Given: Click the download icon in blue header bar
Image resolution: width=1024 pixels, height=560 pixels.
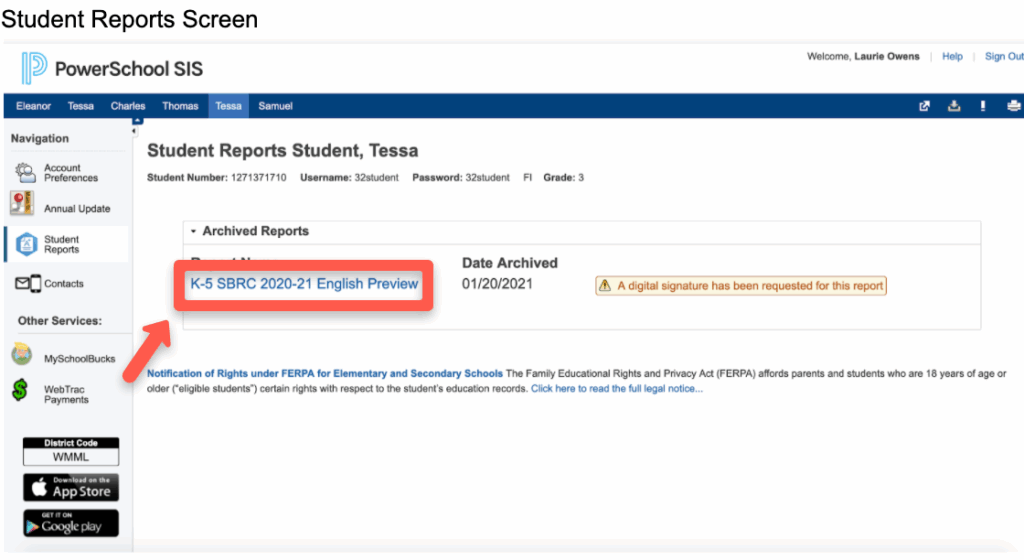Looking at the screenshot, I should click(954, 106).
